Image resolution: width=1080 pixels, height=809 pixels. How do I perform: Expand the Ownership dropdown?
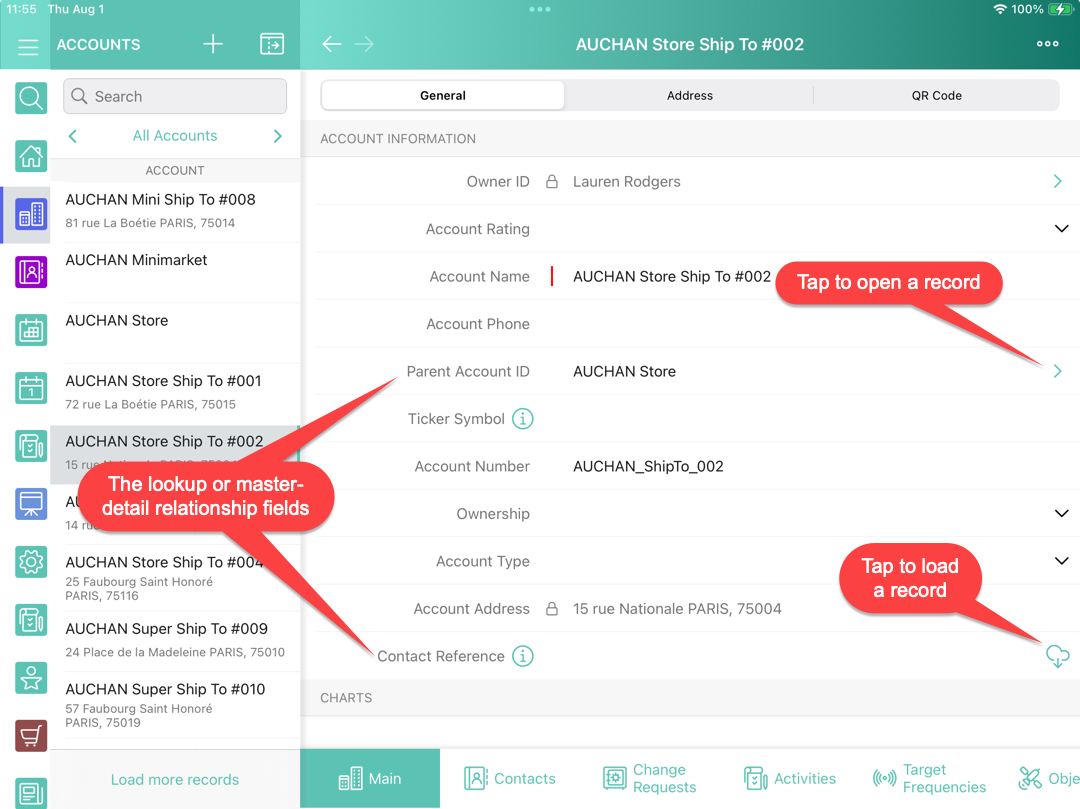pos(1061,514)
